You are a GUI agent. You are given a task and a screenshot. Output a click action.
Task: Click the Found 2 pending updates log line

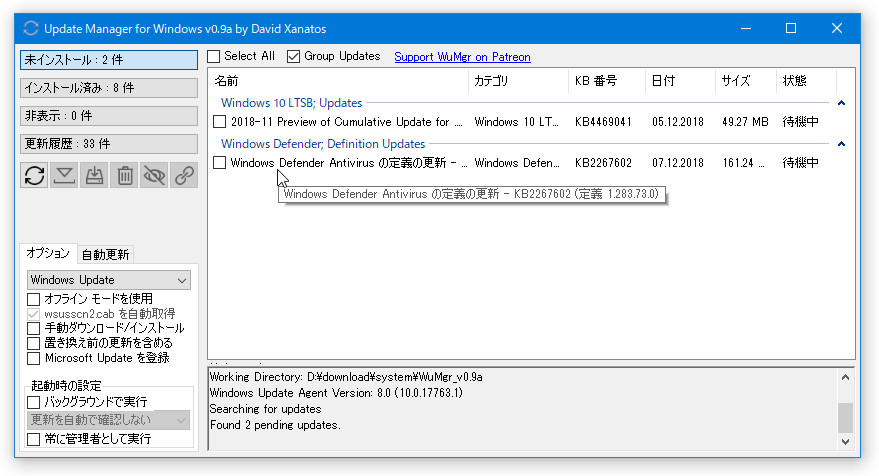(275, 425)
